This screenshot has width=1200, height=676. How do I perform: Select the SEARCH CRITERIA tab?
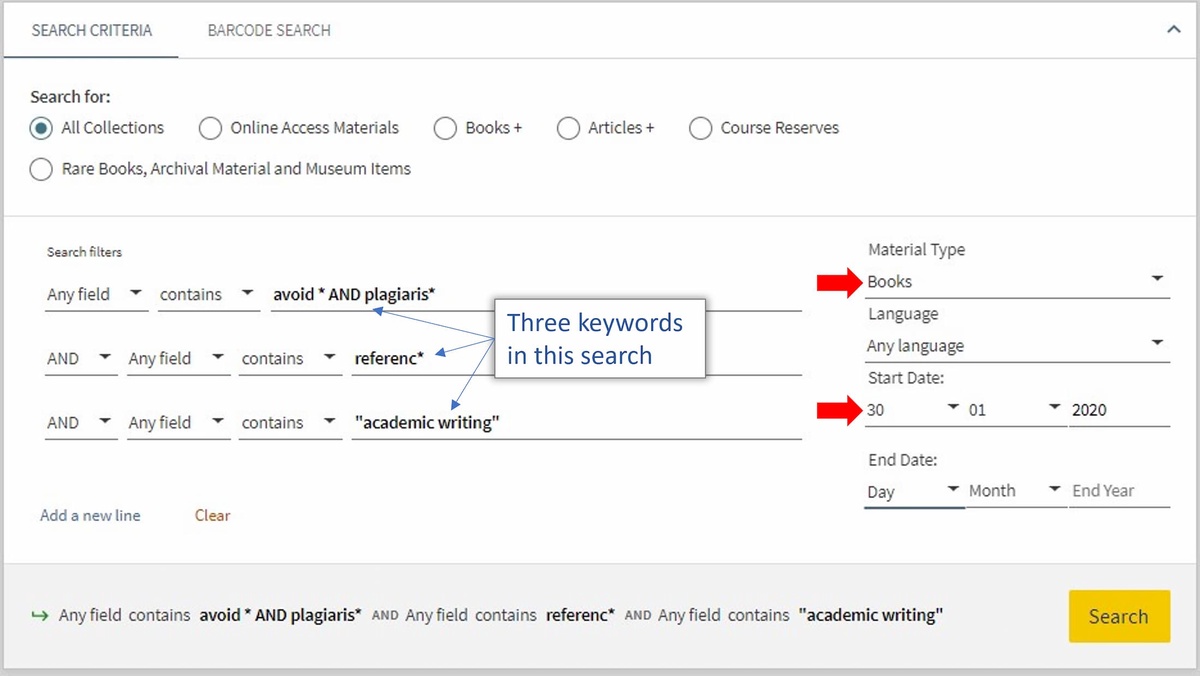[x=90, y=30]
